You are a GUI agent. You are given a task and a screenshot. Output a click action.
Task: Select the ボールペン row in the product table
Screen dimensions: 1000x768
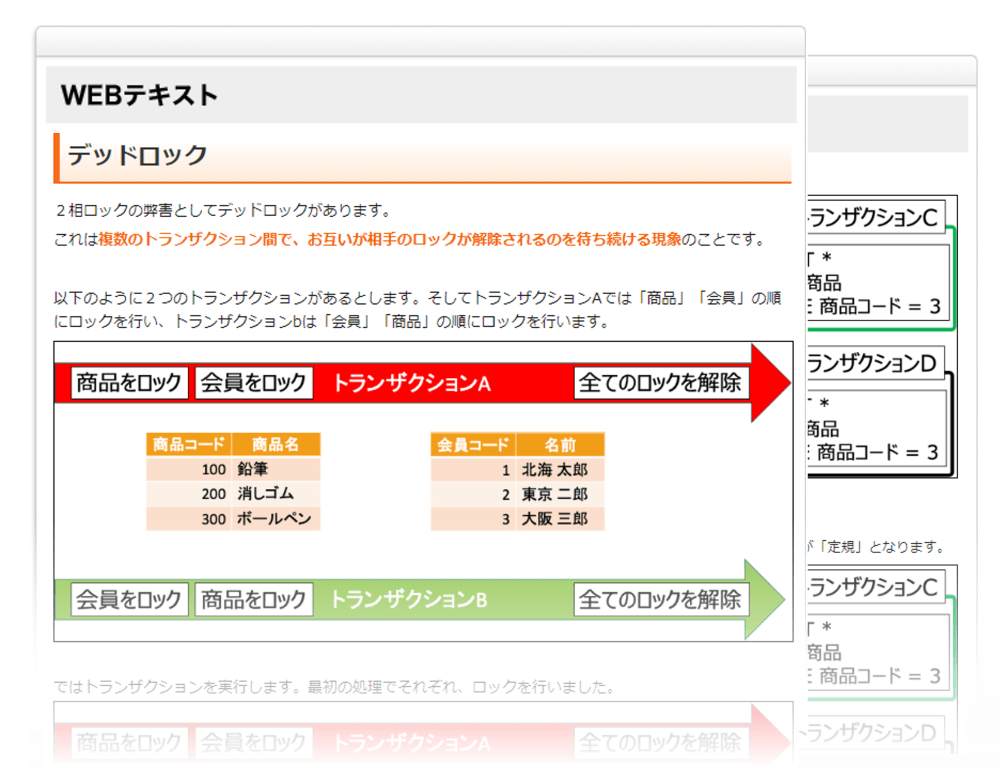click(232, 517)
